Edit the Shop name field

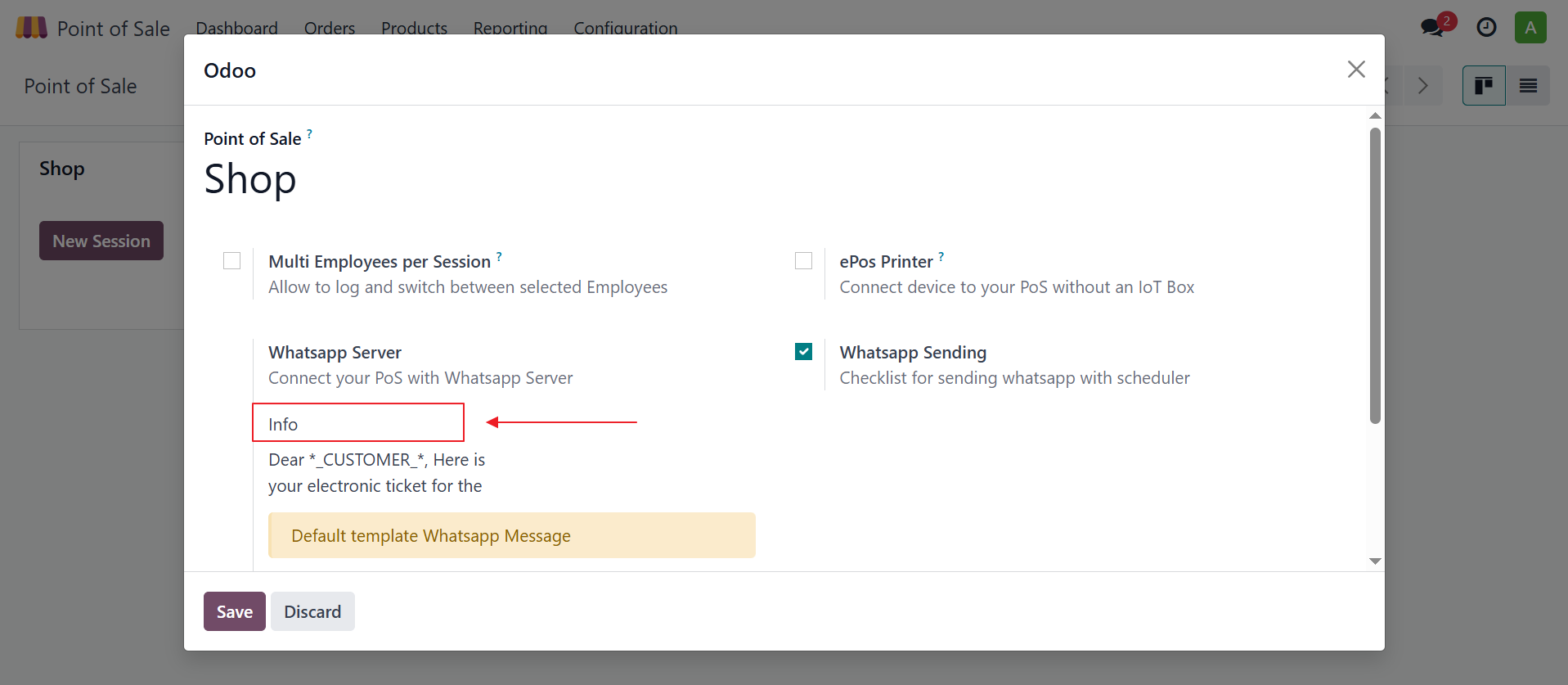pyautogui.click(x=250, y=179)
